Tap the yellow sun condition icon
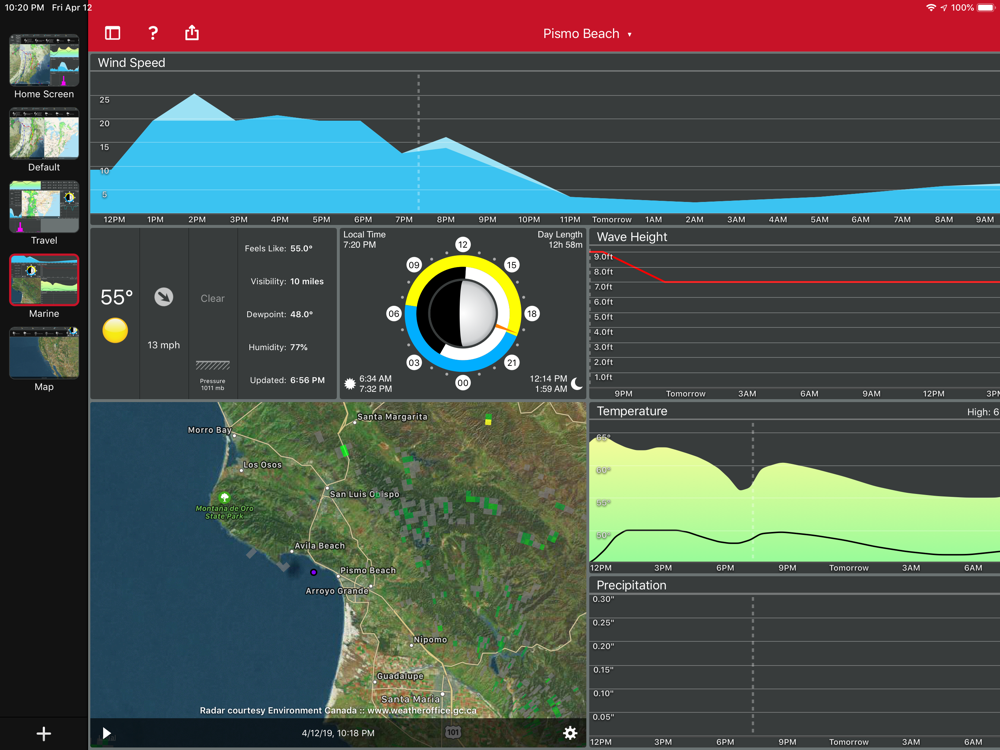This screenshot has height=750, width=1000. click(x=115, y=330)
